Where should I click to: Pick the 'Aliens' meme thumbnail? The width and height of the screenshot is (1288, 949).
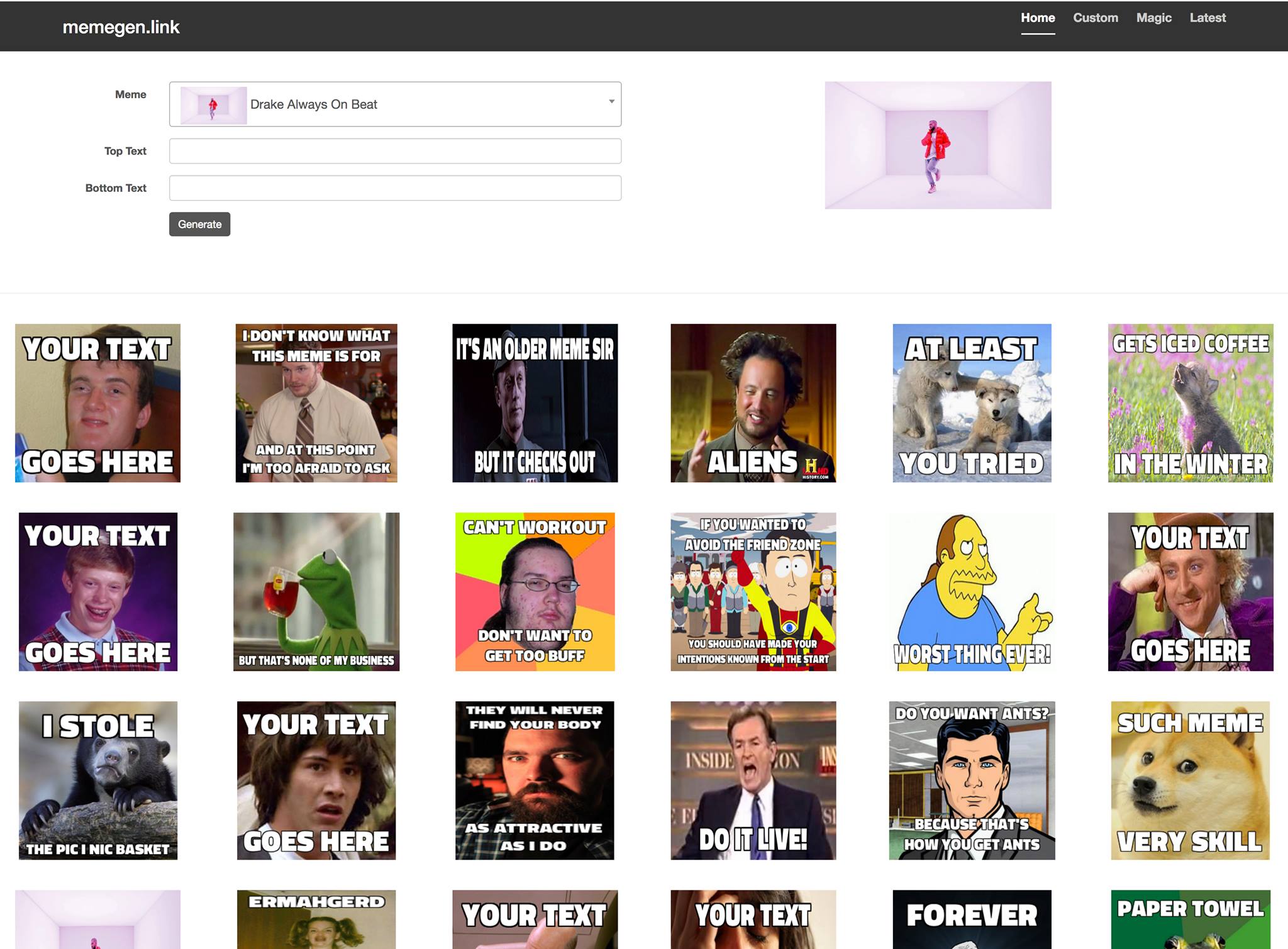coord(753,403)
